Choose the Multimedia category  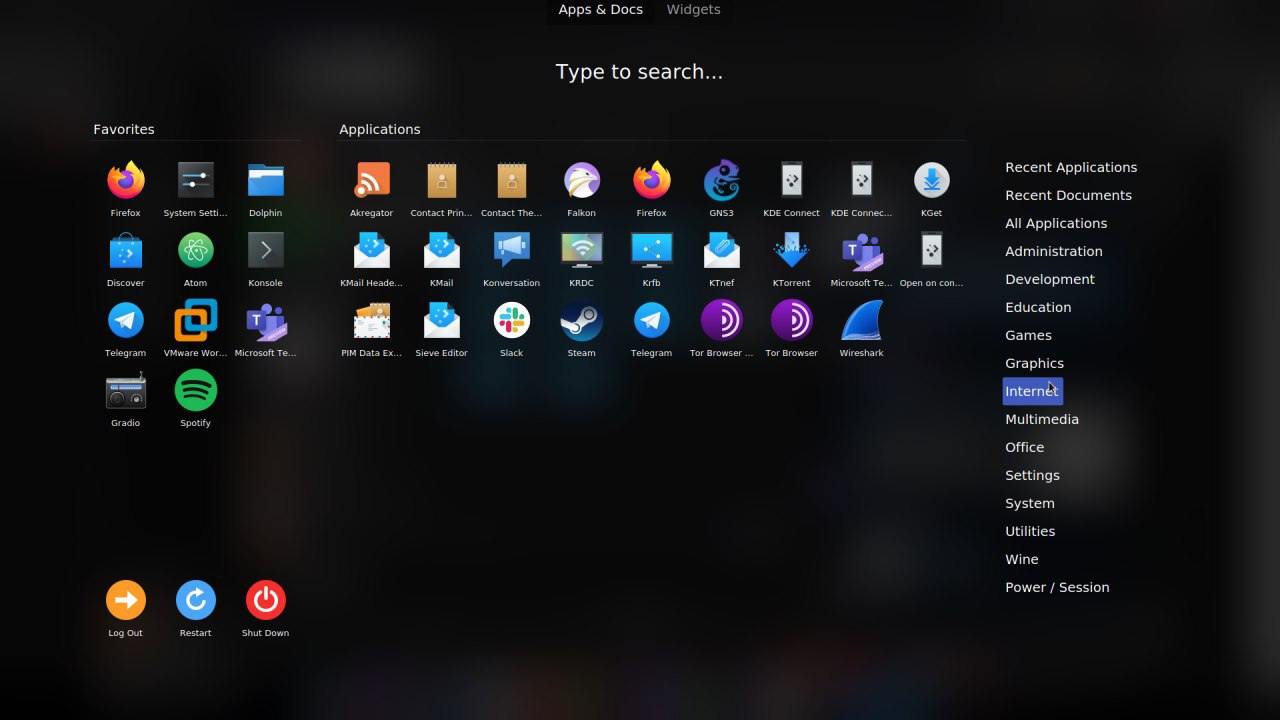(x=1042, y=419)
